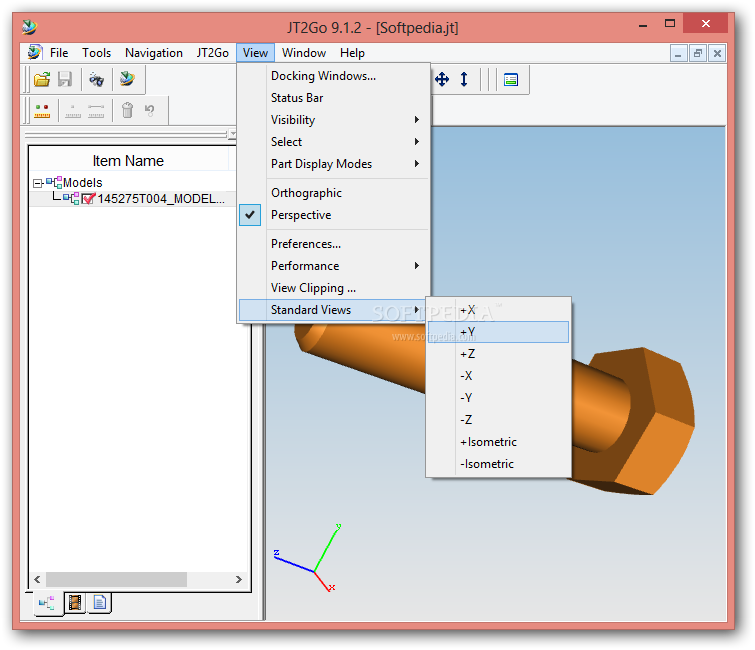
Task: Open View Clipping ... option
Action: (333, 288)
